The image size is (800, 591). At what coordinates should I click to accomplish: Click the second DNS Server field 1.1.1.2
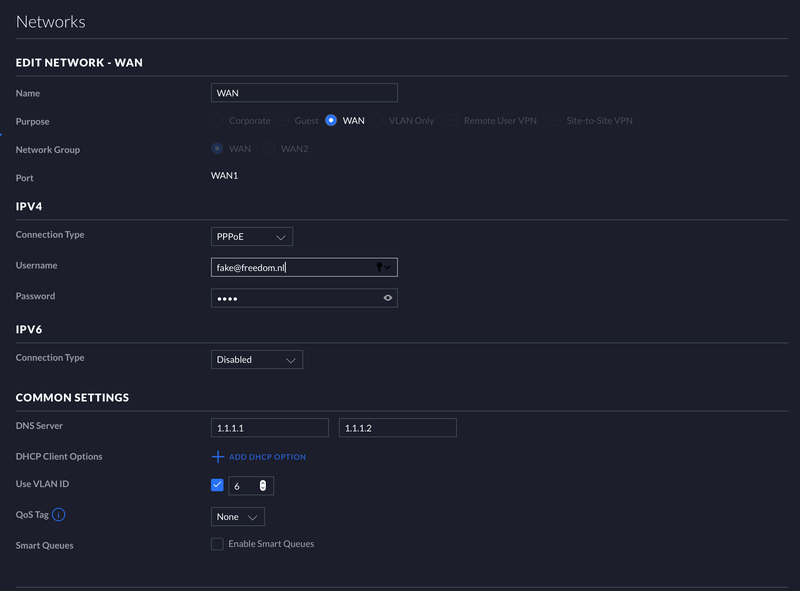pyautogui.click(x=398, y=428)
